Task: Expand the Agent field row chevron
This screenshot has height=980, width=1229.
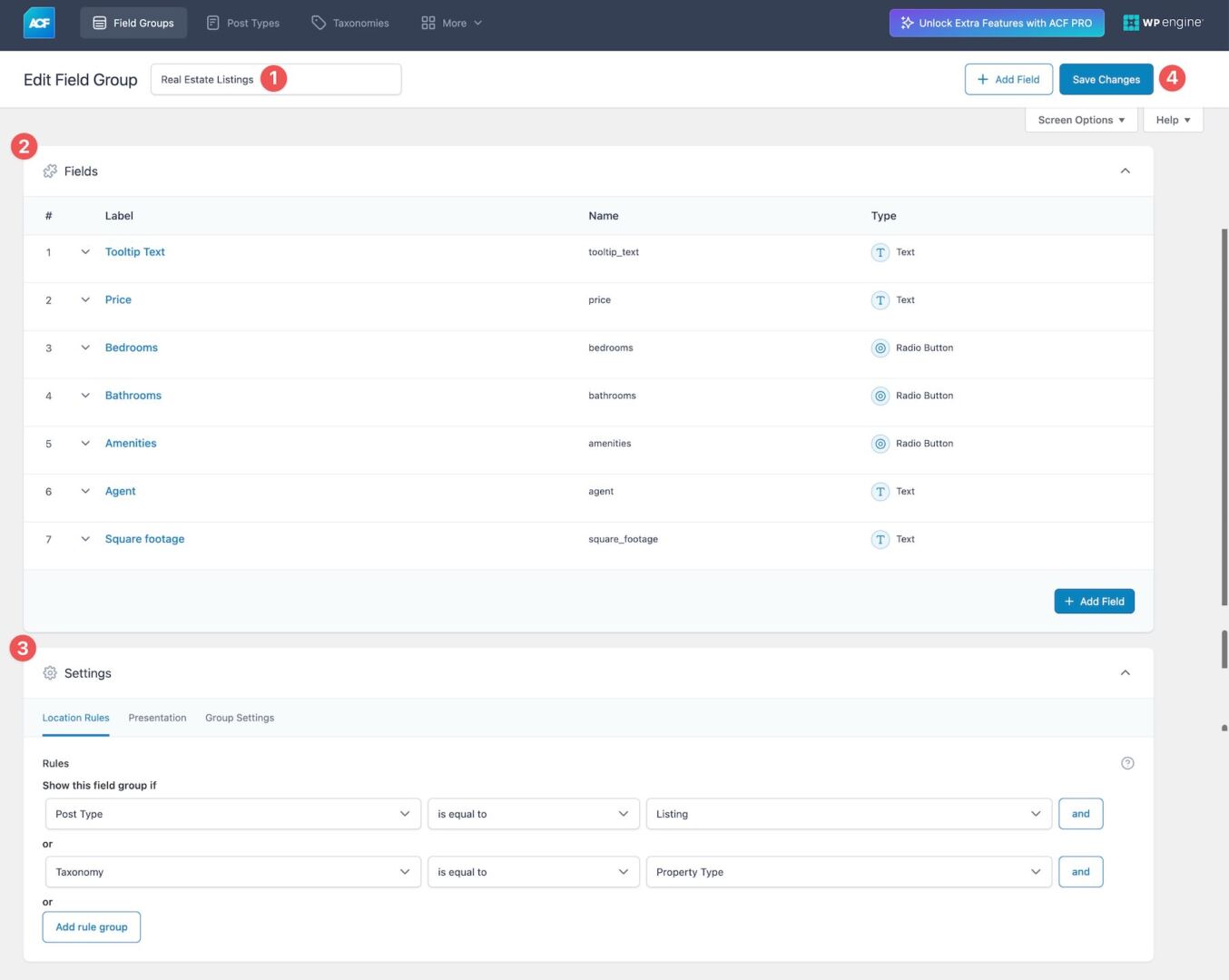Action: tap(85, 491)
